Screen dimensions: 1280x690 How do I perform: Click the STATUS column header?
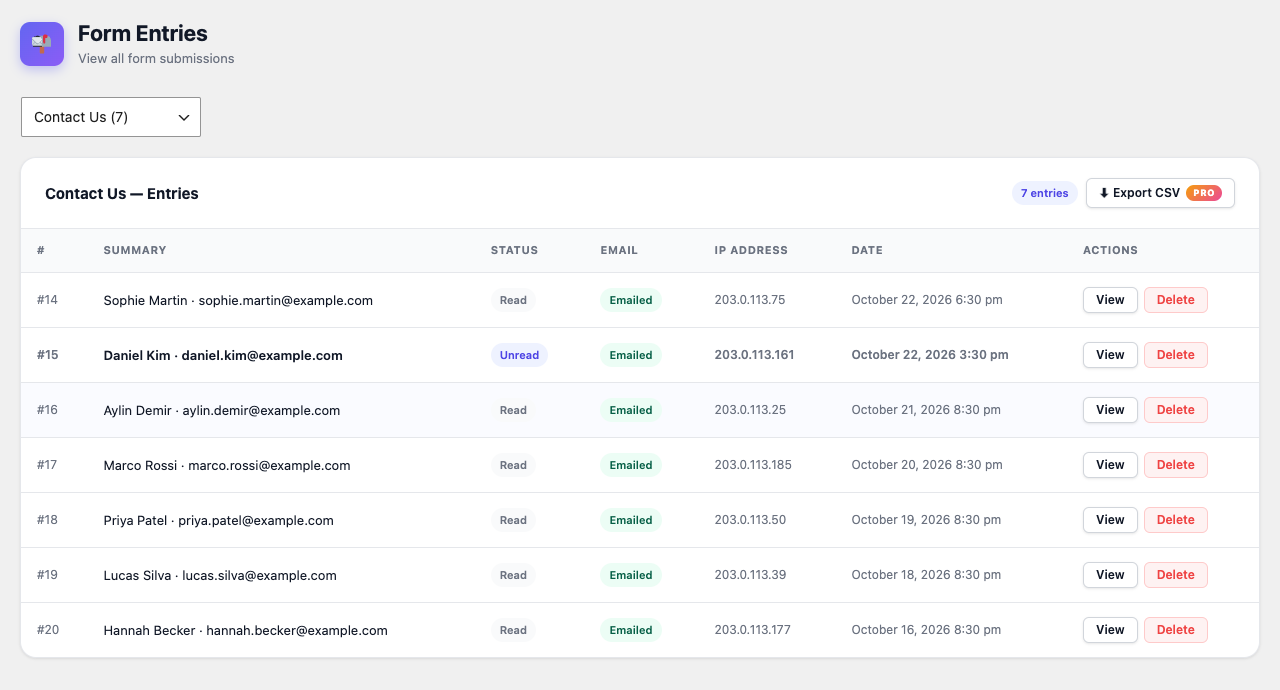click(514, 250)
